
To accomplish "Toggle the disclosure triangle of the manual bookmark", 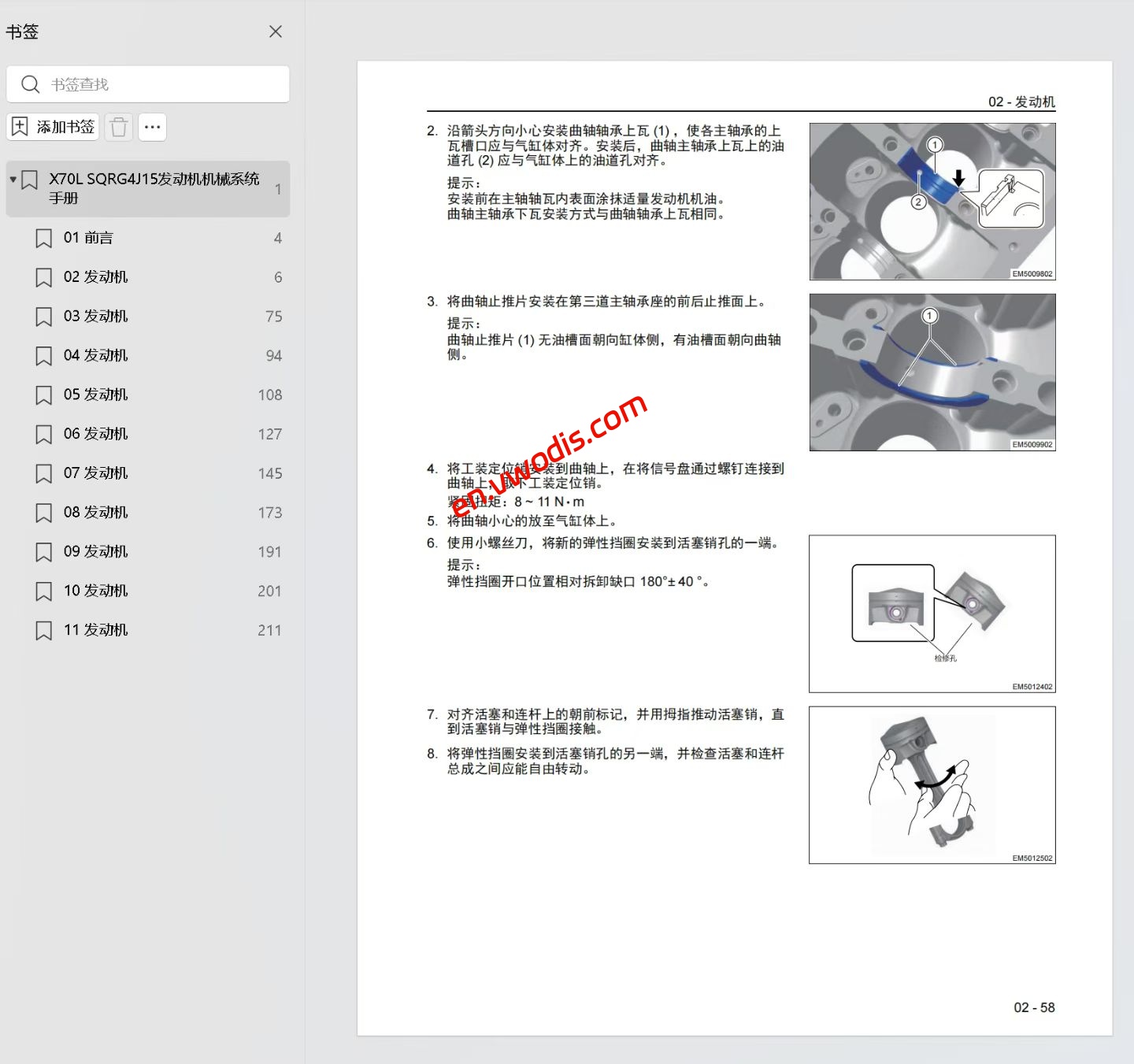I will coord(13,180).
